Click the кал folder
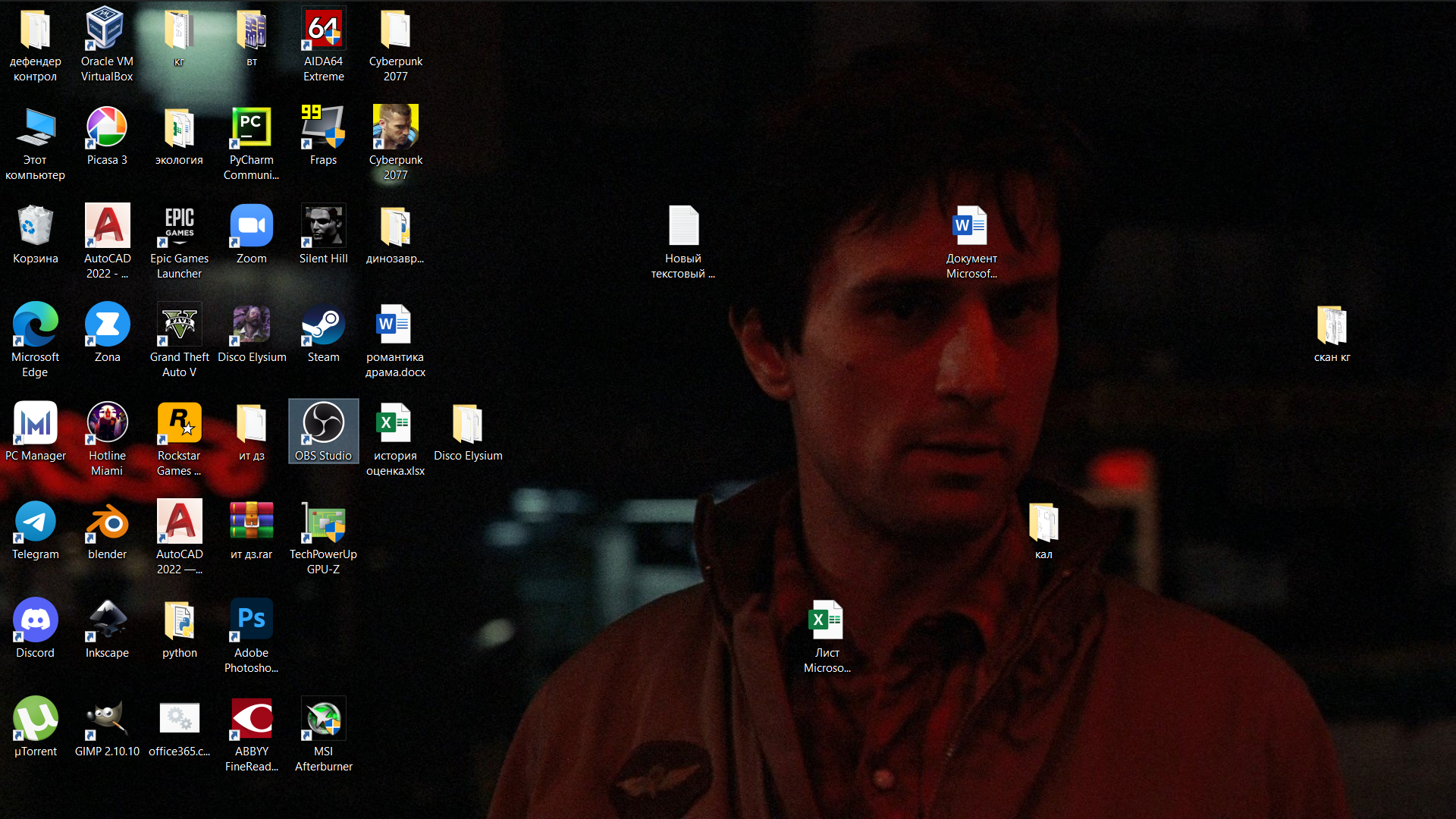 [x=1043, y=529]
